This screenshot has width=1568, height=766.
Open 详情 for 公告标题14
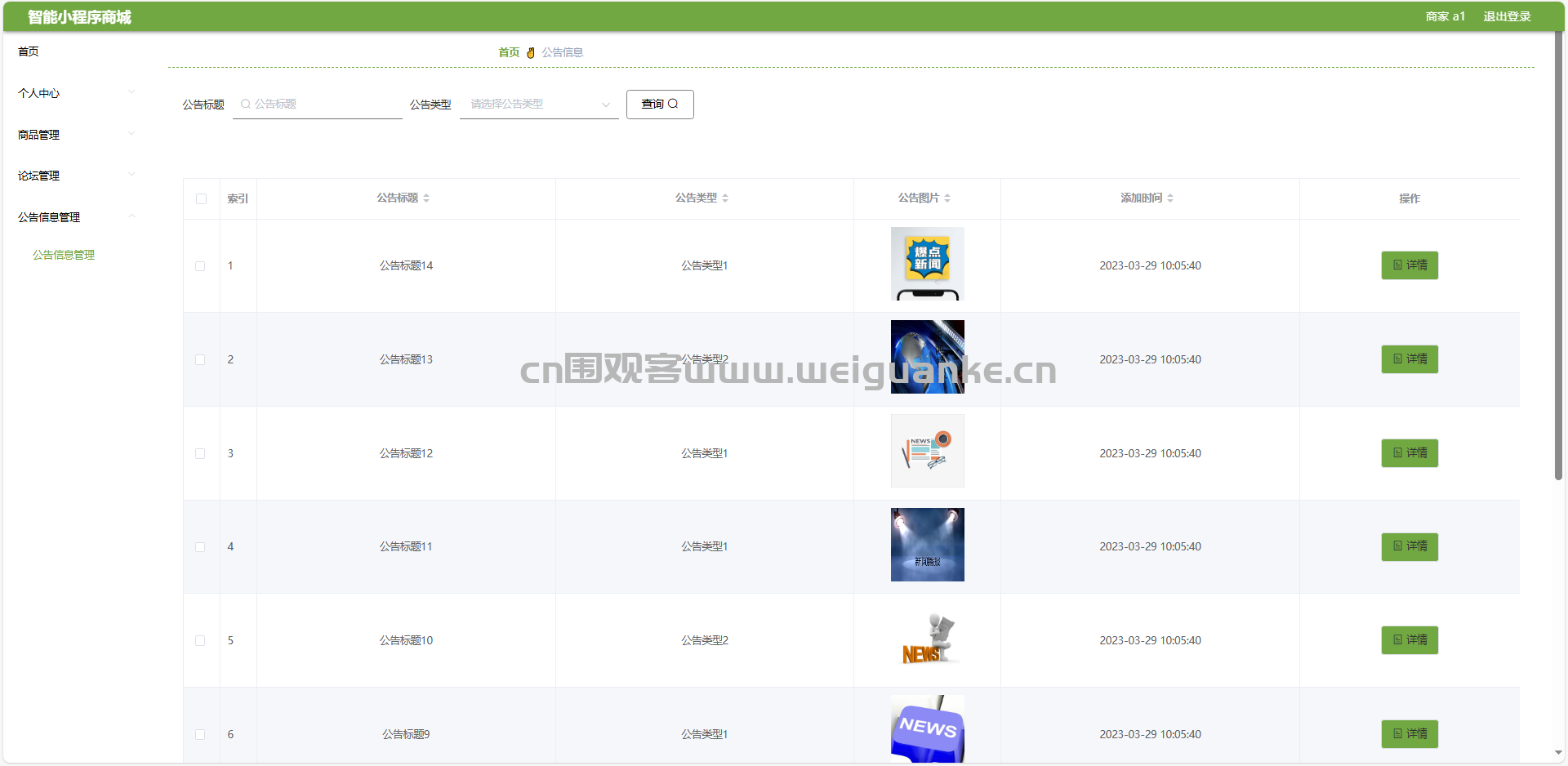coord(1410,265)
